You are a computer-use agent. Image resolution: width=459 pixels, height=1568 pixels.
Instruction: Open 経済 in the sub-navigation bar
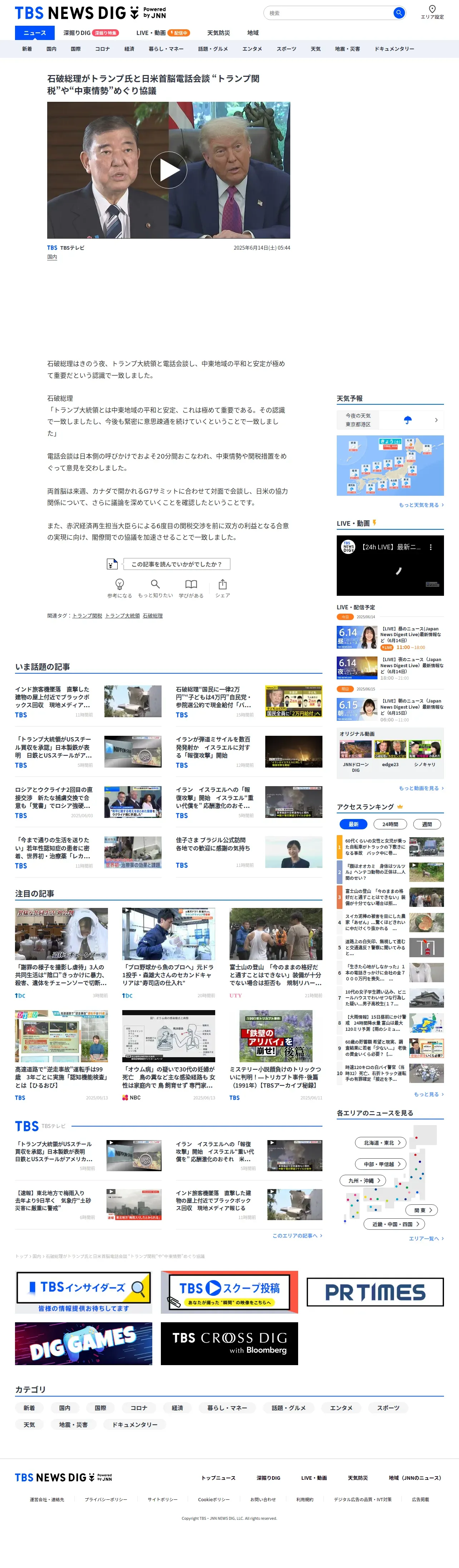129,49
